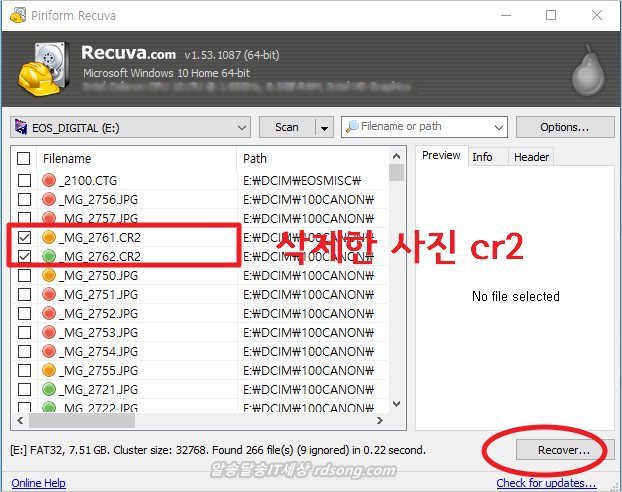Click the E:₩DCIM₩EOSMISC₩ path cell
622x492 pixels.
pyautogui.click(x=302, y=181)
